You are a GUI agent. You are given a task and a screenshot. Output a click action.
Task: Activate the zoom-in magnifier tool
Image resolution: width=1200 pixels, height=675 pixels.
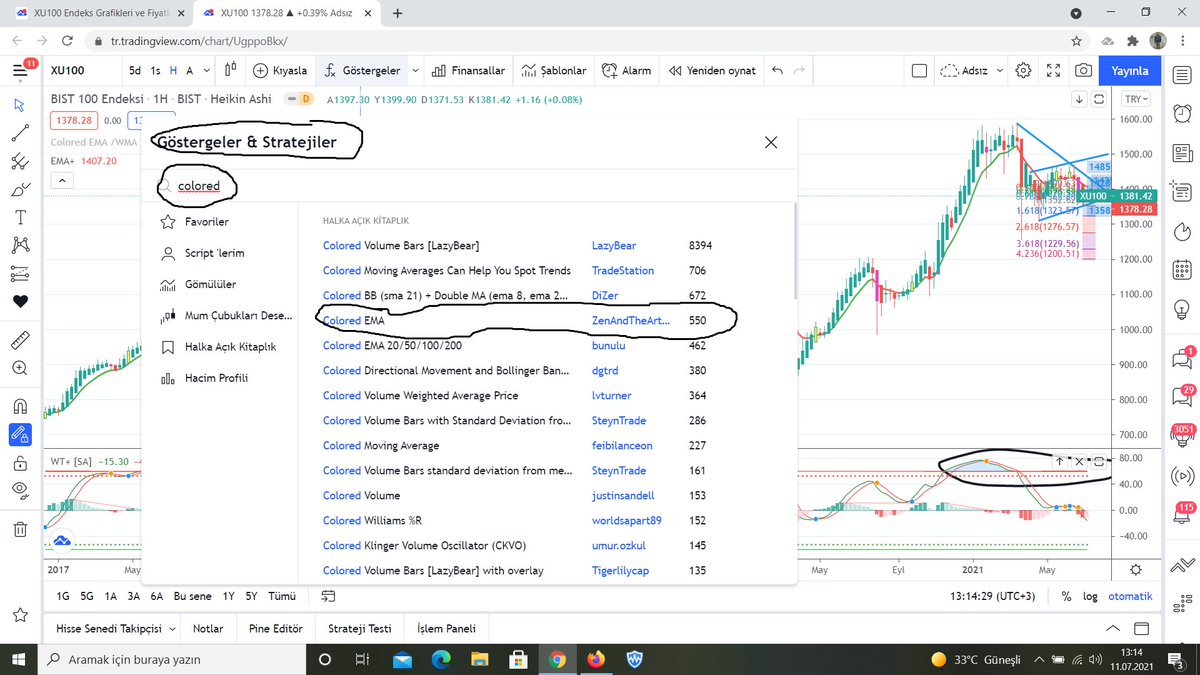[20, 368]
